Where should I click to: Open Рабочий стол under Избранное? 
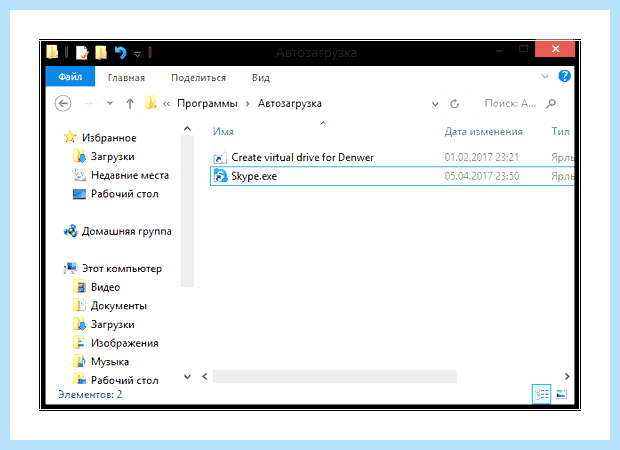coord(125,194)
